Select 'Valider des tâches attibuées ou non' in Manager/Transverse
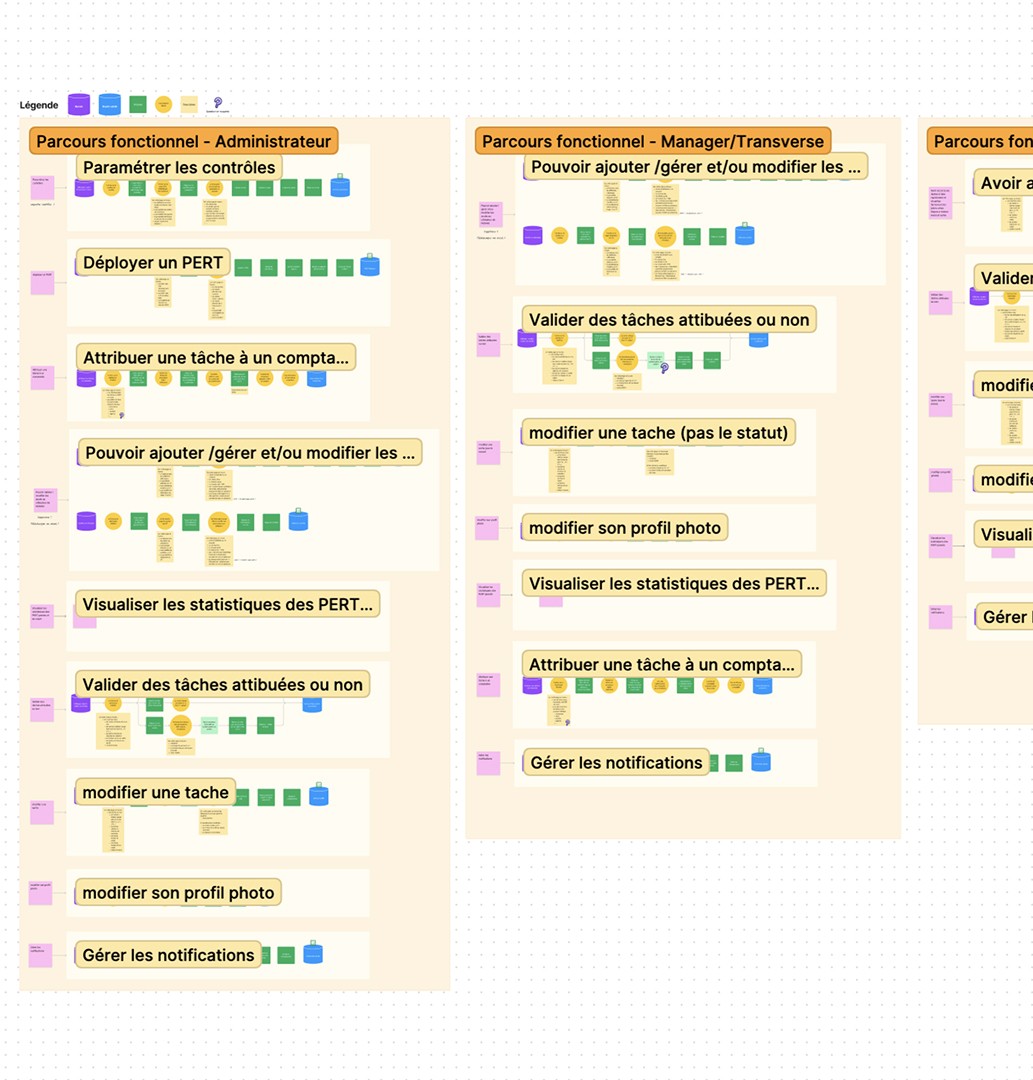The width and height of the screenshot is (1033, 1080). pos(669,320)
